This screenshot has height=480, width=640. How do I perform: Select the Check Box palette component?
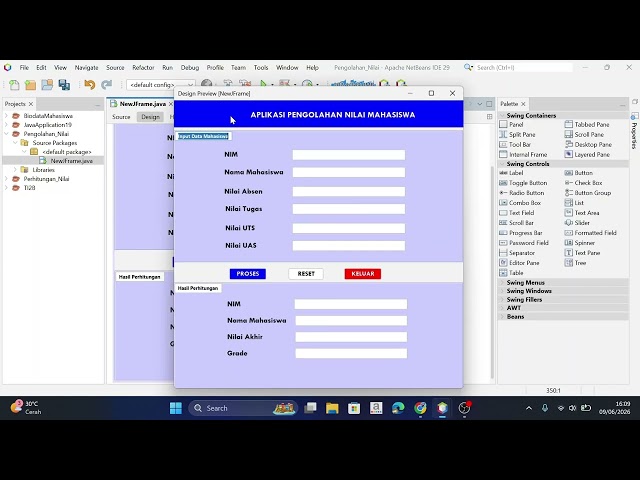click(x=584, y=183)
